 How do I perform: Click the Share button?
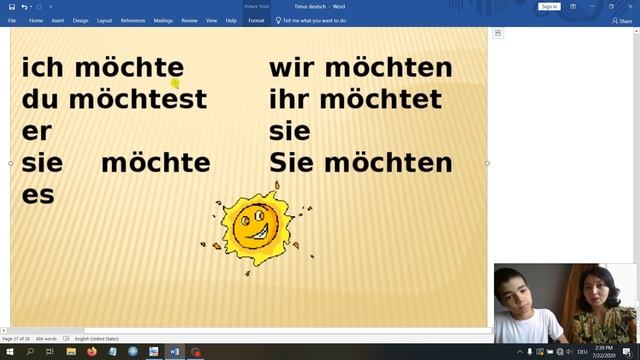coord(622,20)
